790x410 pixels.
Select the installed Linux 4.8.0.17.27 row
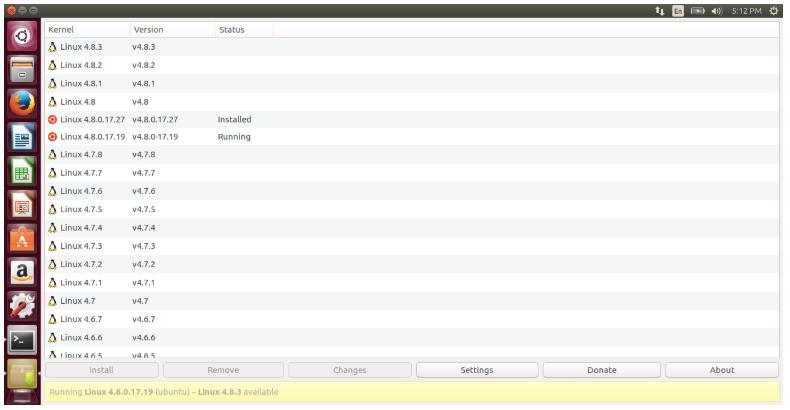[412, 119]
